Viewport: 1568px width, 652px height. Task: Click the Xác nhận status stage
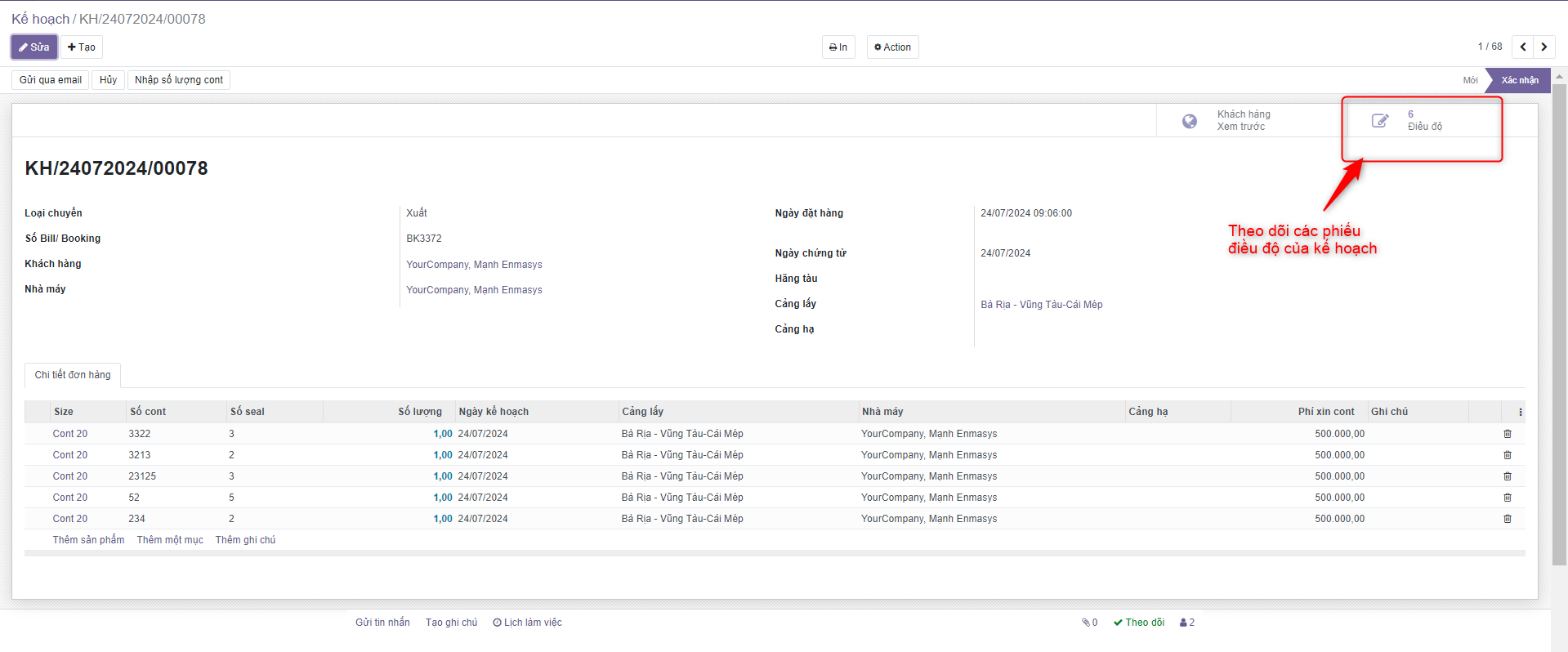coord(1519,80)
